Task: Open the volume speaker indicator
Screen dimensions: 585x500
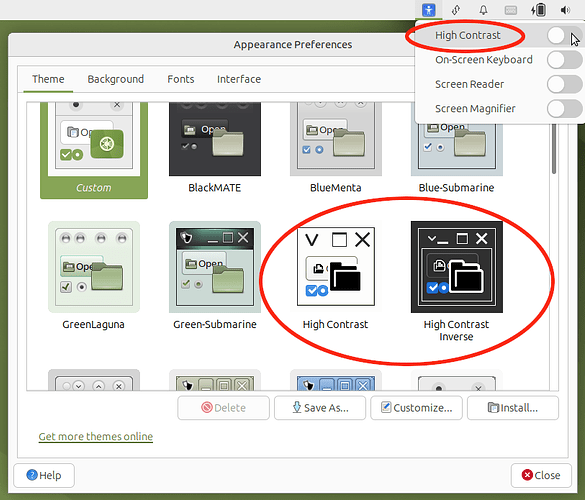Action: pyautogui.click(x=565, y=10)
